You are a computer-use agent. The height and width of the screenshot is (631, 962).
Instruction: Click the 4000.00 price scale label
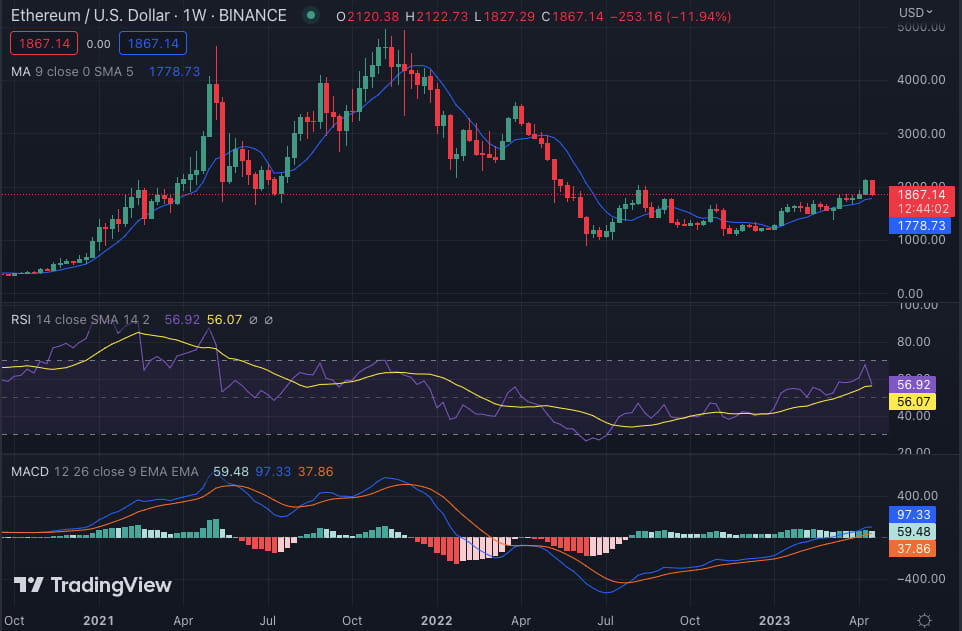[921, 80]
